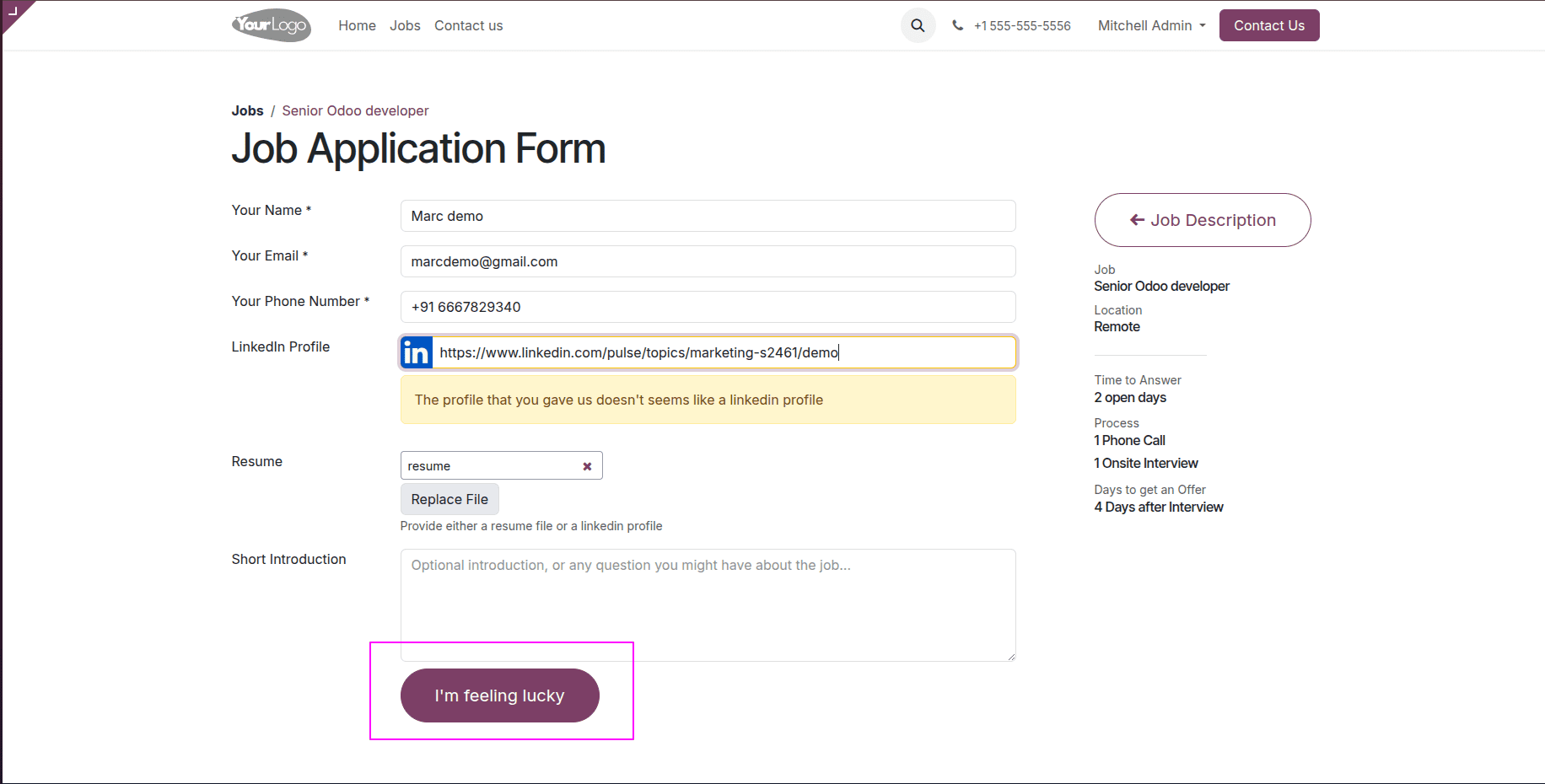Open the Jobs menu item

pos(405,25)
